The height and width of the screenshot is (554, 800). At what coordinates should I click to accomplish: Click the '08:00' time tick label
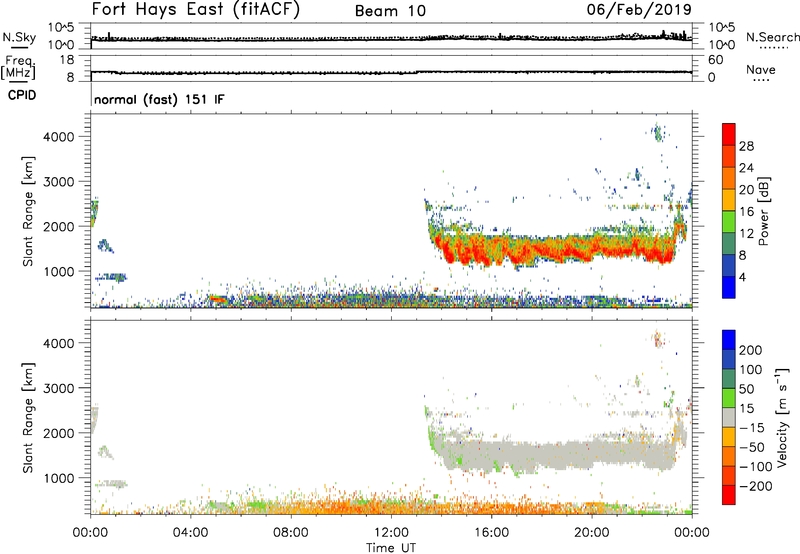point(291,533)
